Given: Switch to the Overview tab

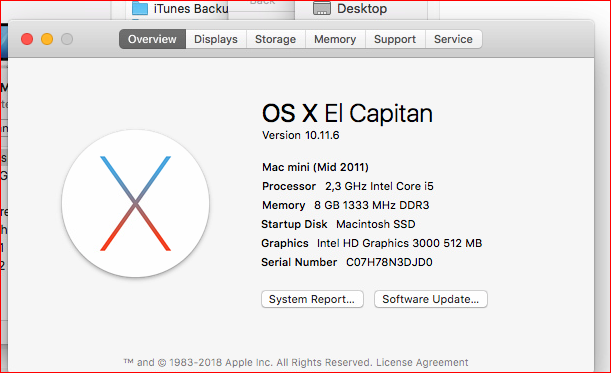Looking at the screenshot, I should (x=152, y=39).
